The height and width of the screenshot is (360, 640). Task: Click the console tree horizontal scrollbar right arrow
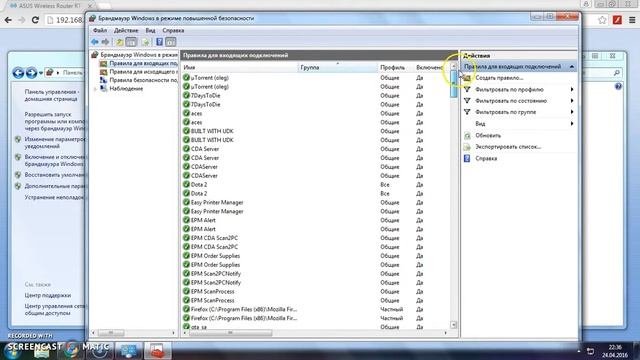(x=173, y=333)
